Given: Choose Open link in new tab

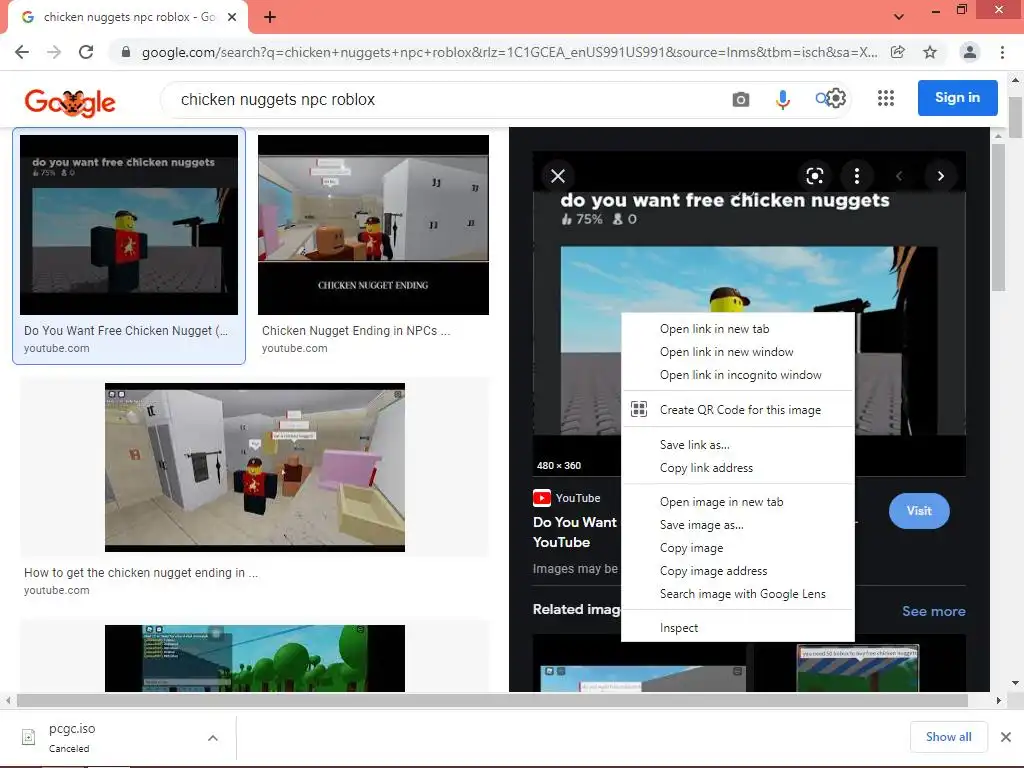Looking at the screenshot, I should [x=738, y=329].
